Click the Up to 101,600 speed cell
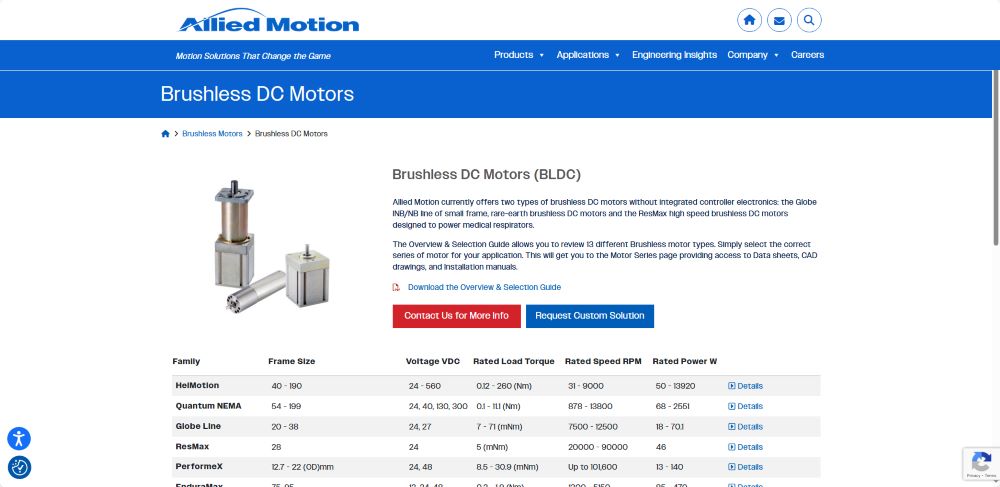Viewport: 1000px width, 487px height. (592, 467)
